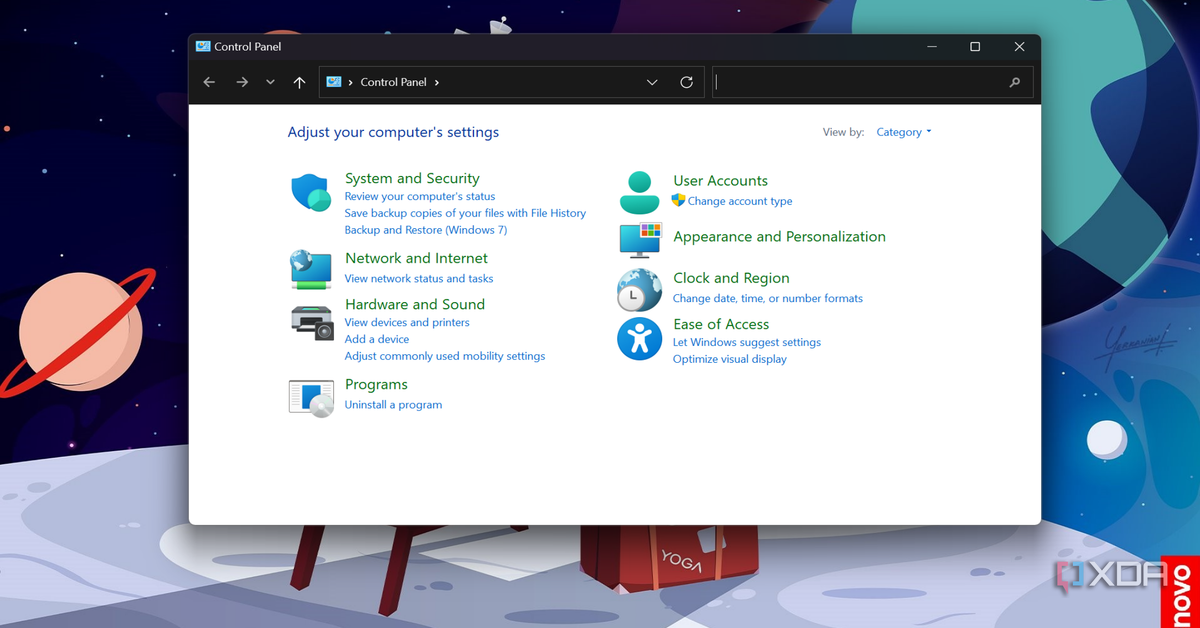
Task: Click Control Panel in the address breadcrumb
Action: pyautogui.click(x=393, y=82)
